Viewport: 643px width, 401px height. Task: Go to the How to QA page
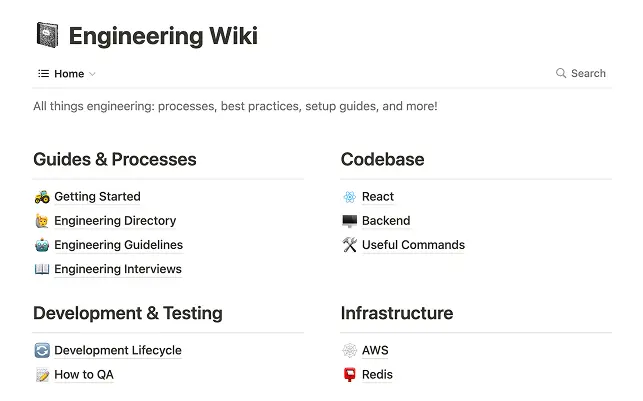click(x=84, y=375)
